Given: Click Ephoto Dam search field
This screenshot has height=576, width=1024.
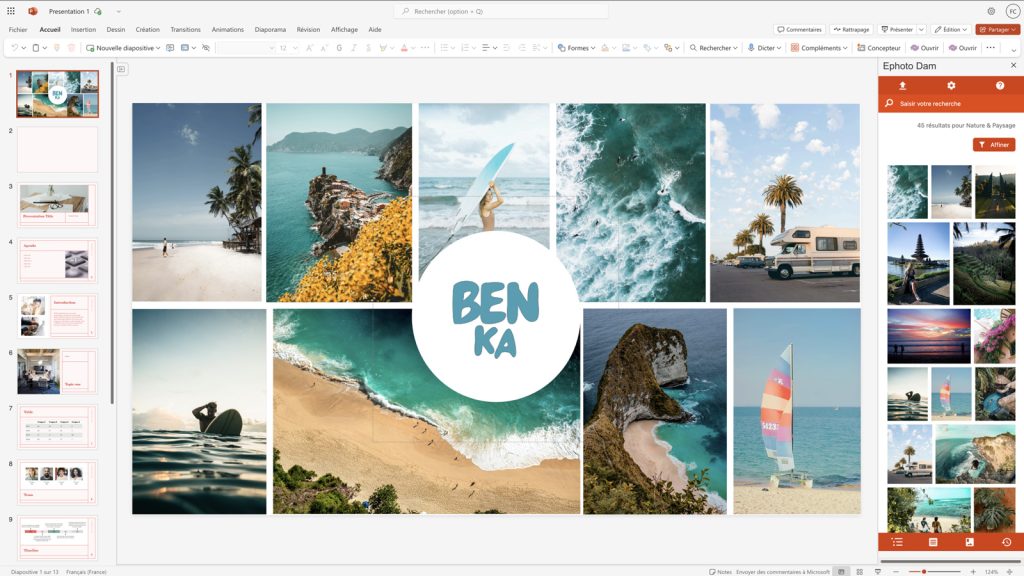Looking at the screenshot, I should tap(950, 103).
